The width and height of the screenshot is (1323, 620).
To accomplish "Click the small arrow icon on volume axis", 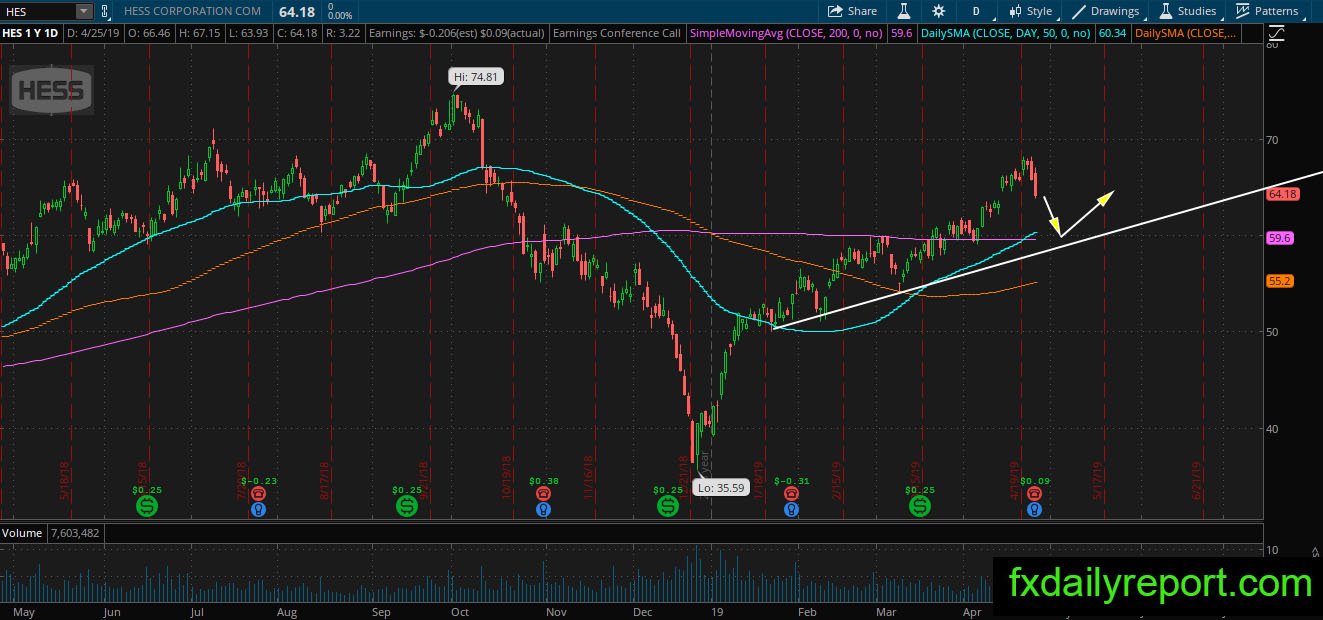I will (x=1313, y=550).
